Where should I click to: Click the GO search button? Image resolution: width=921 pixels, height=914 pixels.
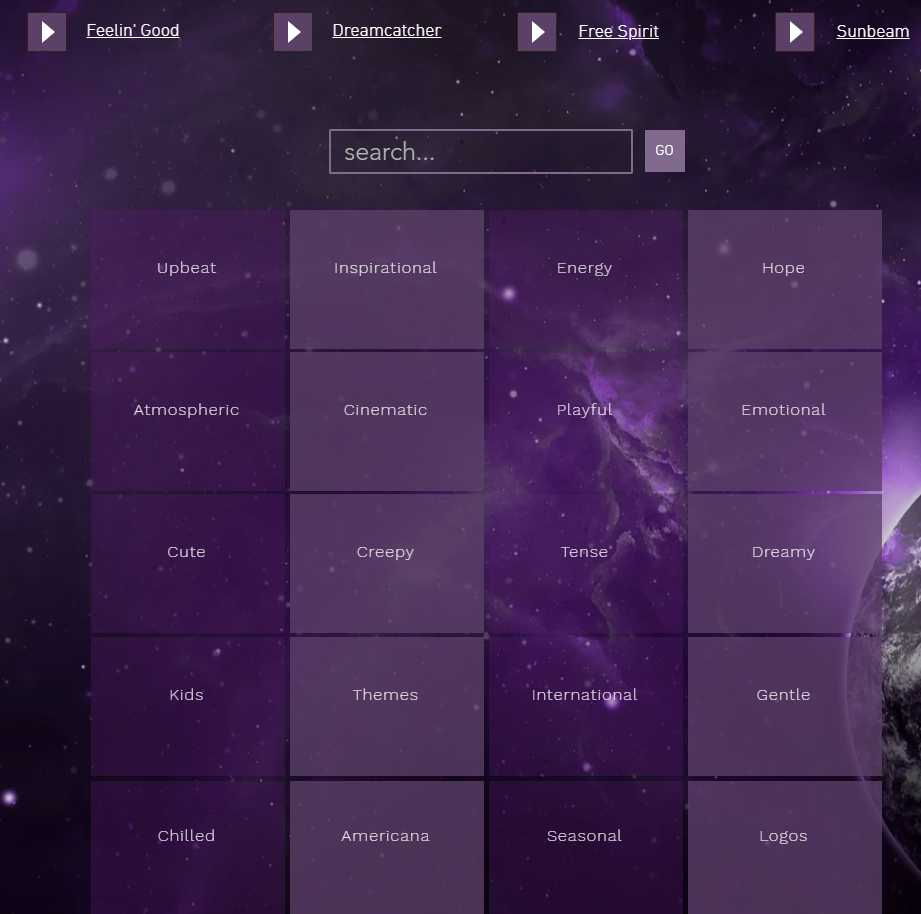pyautogui.click(x=665, y=151)
